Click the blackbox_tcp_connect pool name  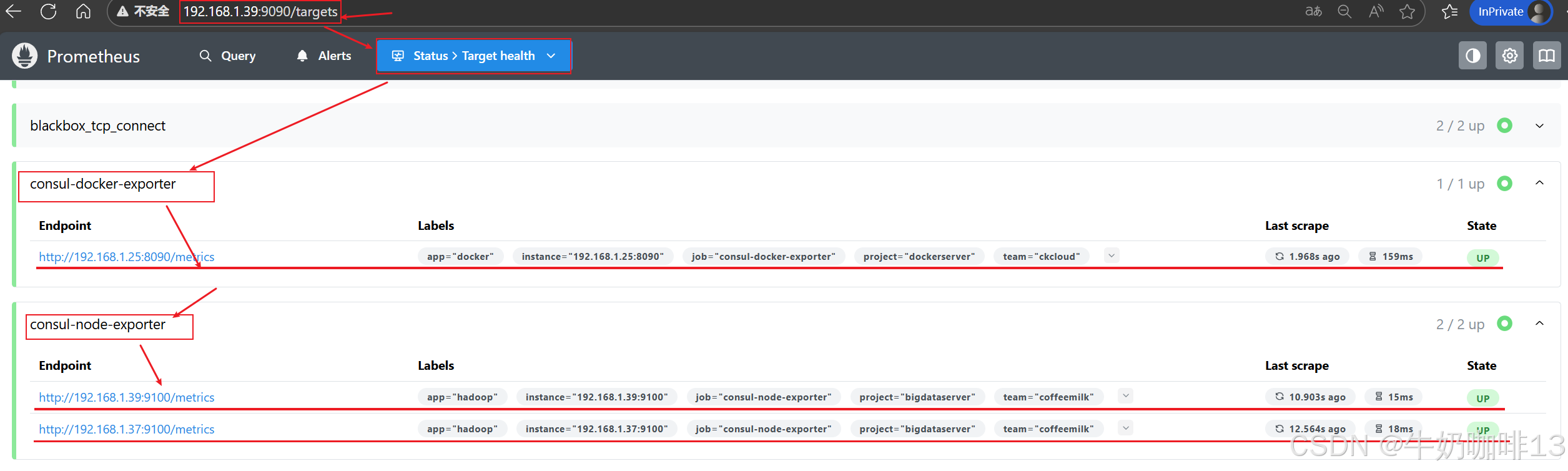click(x=98, y=126)
